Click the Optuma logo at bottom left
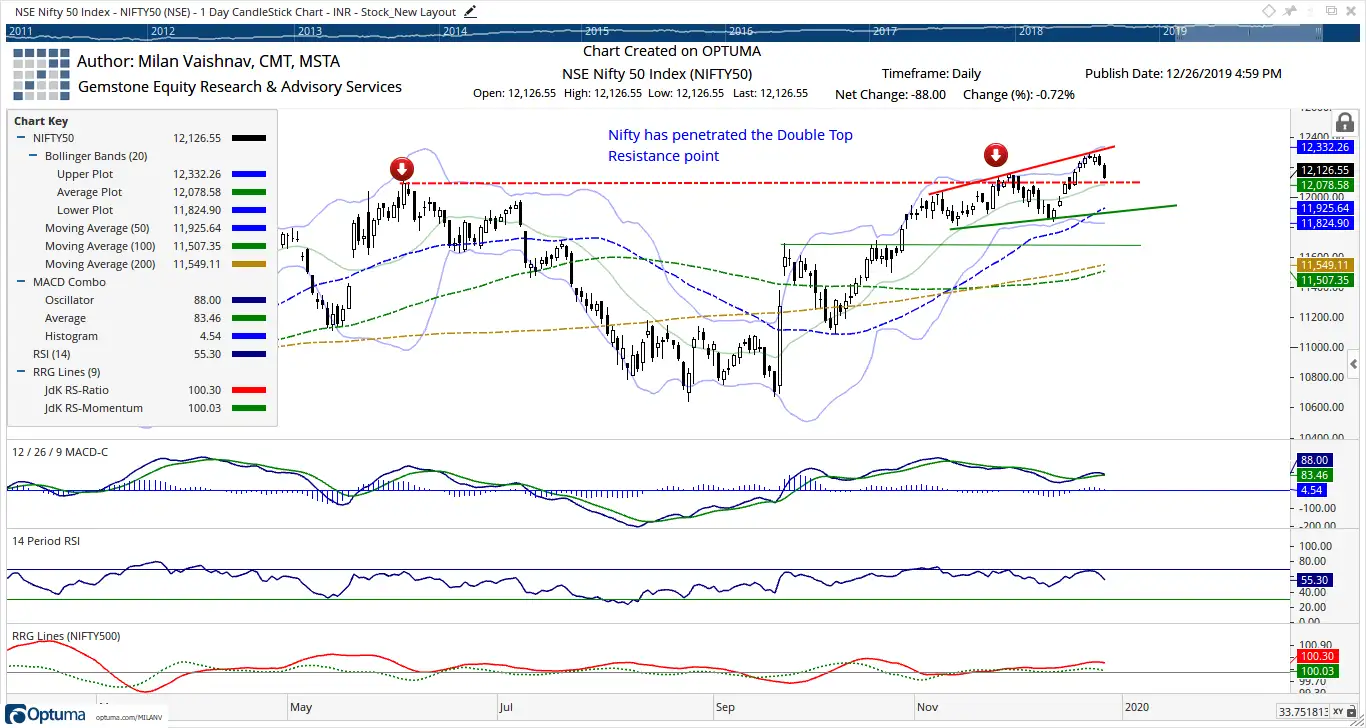This screenshot has height=728, width=1366. (48, 712)
